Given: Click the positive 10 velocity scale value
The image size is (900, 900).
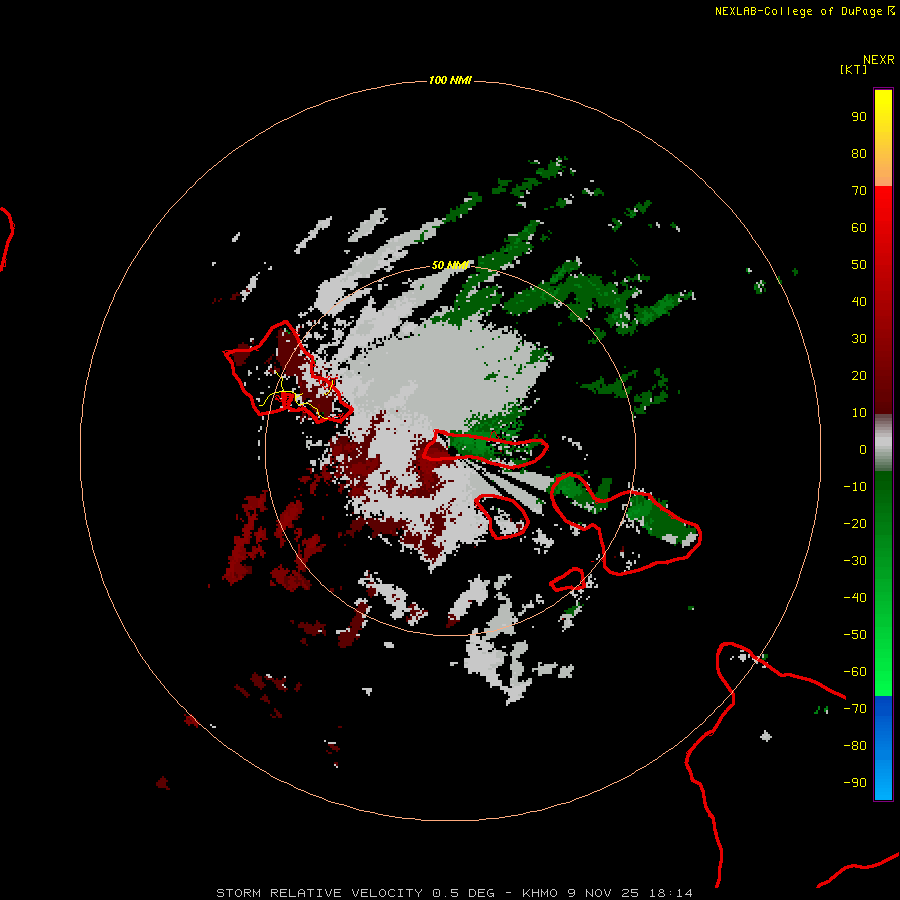Looking at the screenshot, I should coord(859,413).
